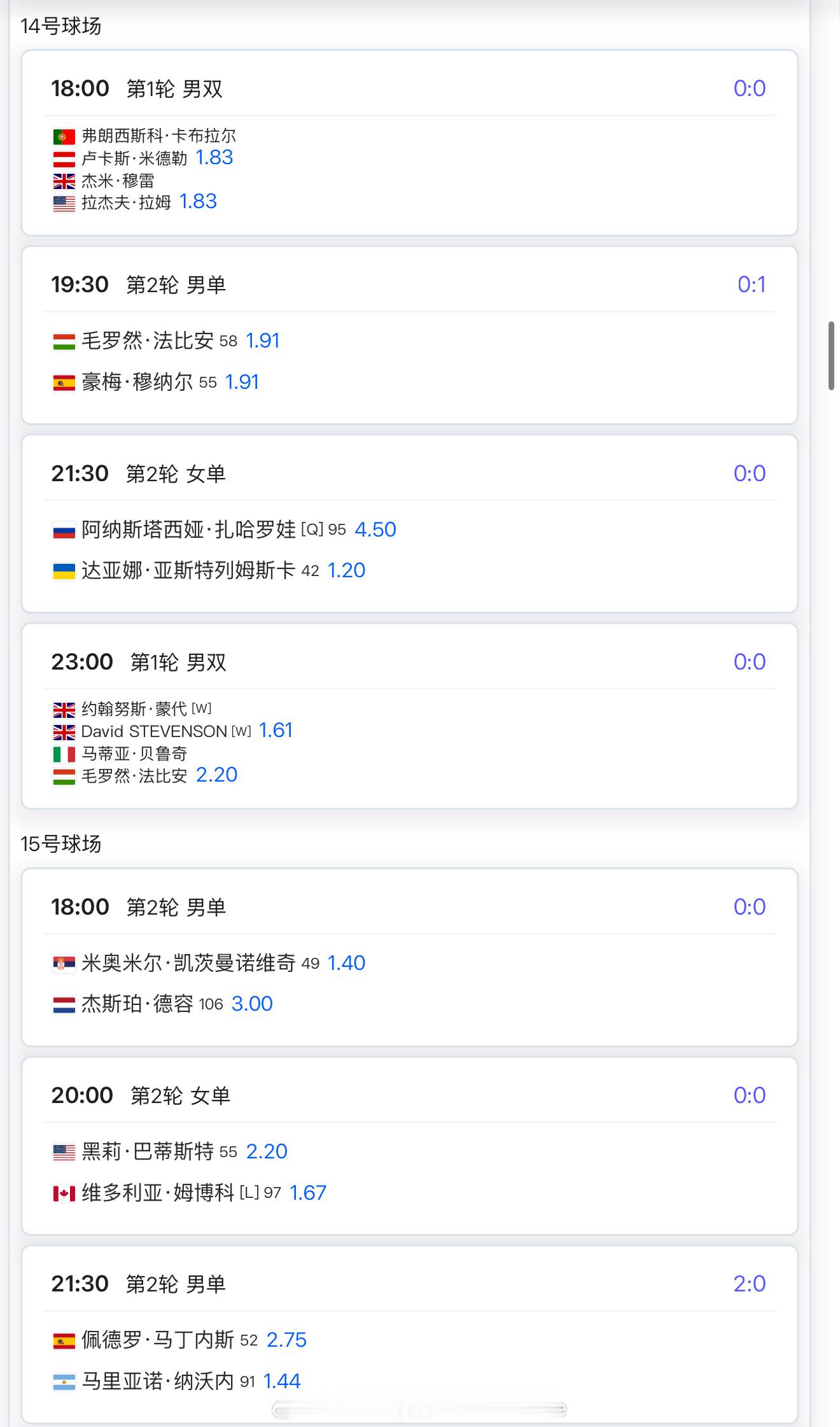Click Russia flag beside 阿纳斯塔西娅·扎哈罗娃

tap(64, 530)
